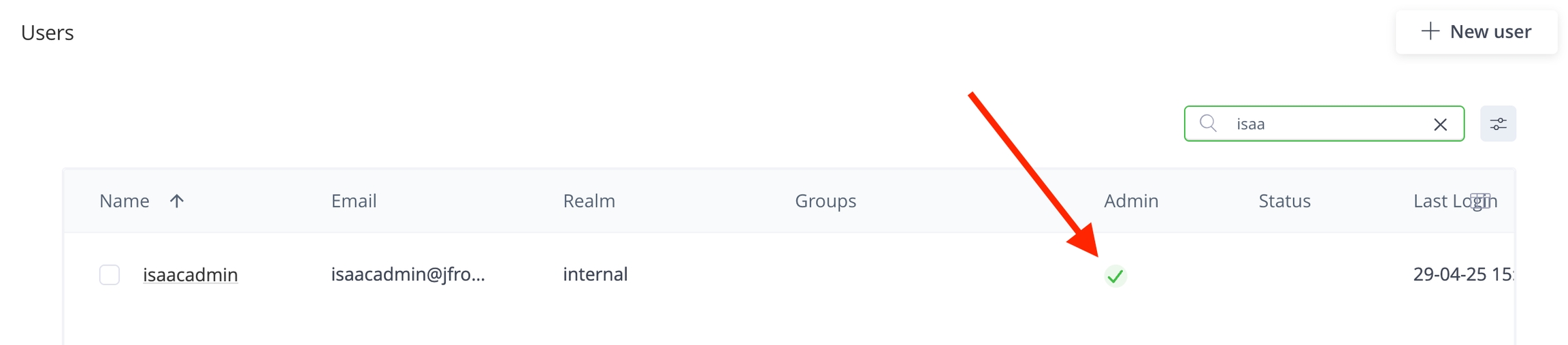This screenshot has width=1568, height=345.
Task: Click the Status column header
Action: pyautogui.click(x=1284, y=201)
